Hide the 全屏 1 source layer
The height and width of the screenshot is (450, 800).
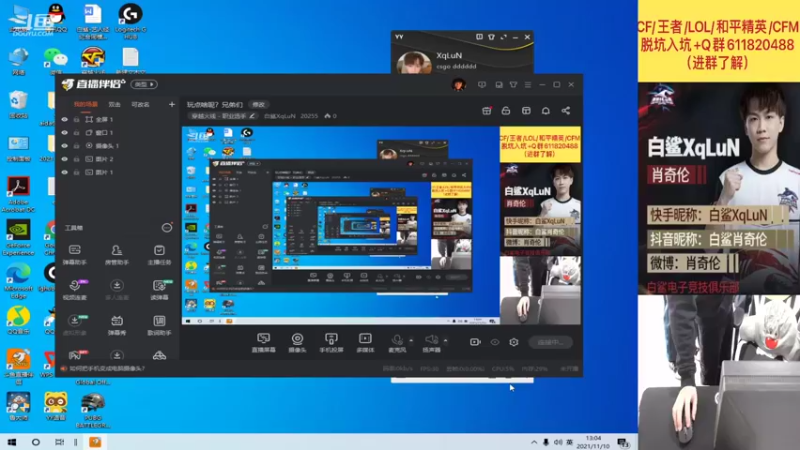[x=64, y=119]
